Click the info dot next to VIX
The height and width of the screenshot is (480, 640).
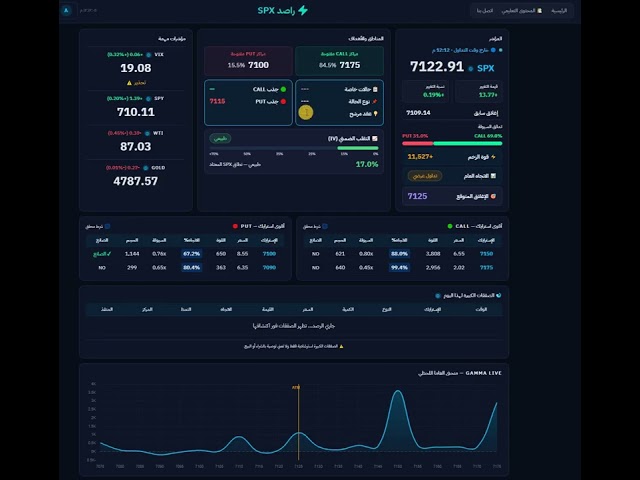pos(149,55)
